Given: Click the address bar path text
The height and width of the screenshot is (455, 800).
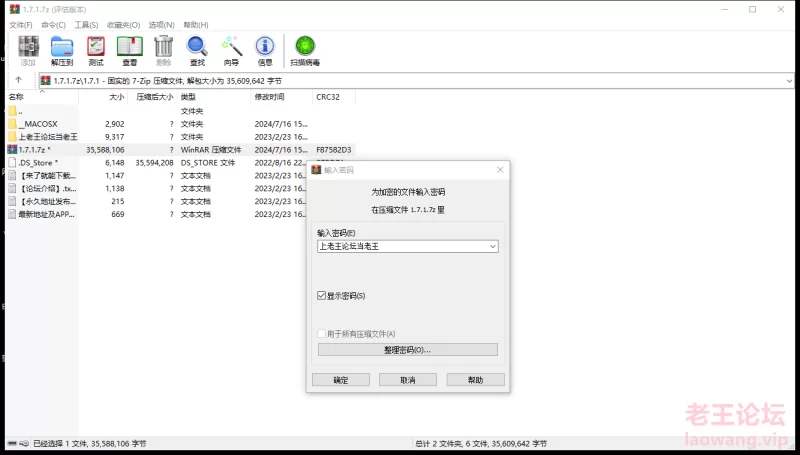Looking at the screenshot, I should point(167,81).
